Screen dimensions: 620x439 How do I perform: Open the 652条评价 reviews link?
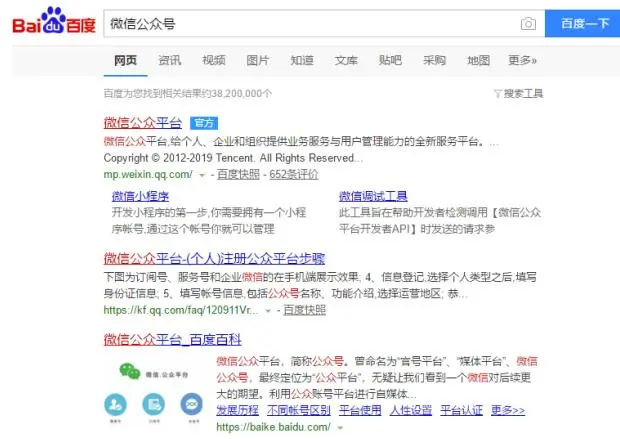click(294, 174)
